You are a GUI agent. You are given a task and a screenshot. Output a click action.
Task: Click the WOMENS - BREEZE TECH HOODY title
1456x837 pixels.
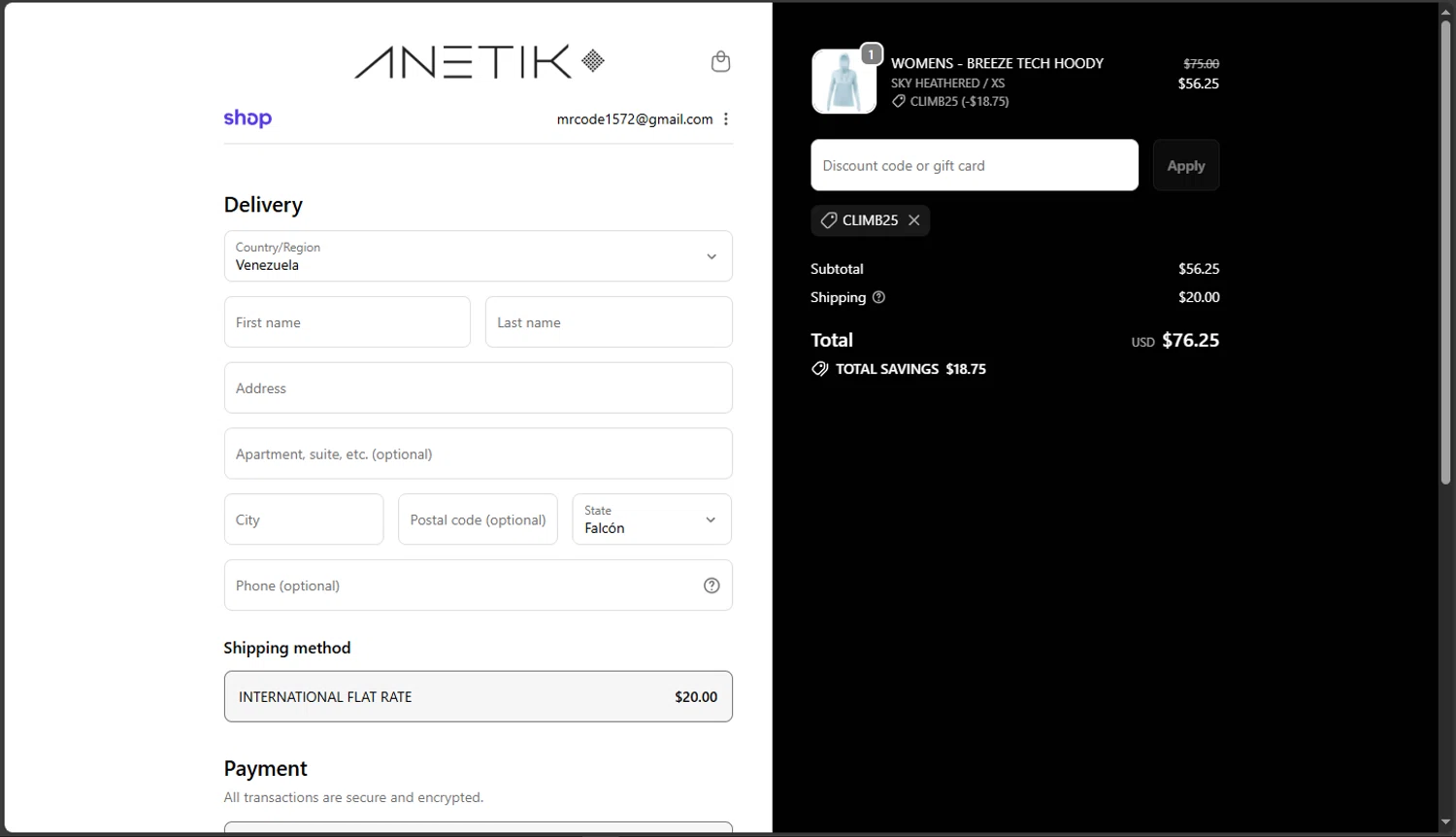point(997,63)
